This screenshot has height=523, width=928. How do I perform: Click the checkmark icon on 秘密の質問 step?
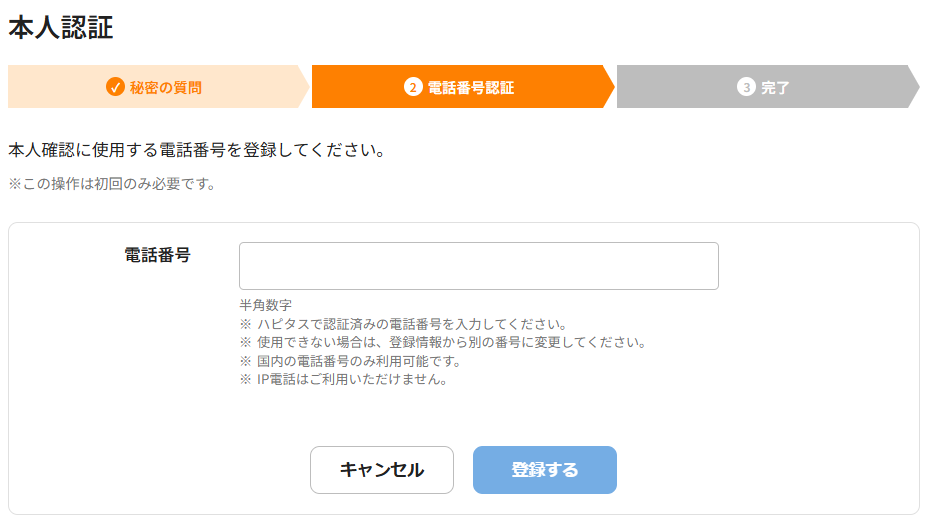tap(115, 87)
